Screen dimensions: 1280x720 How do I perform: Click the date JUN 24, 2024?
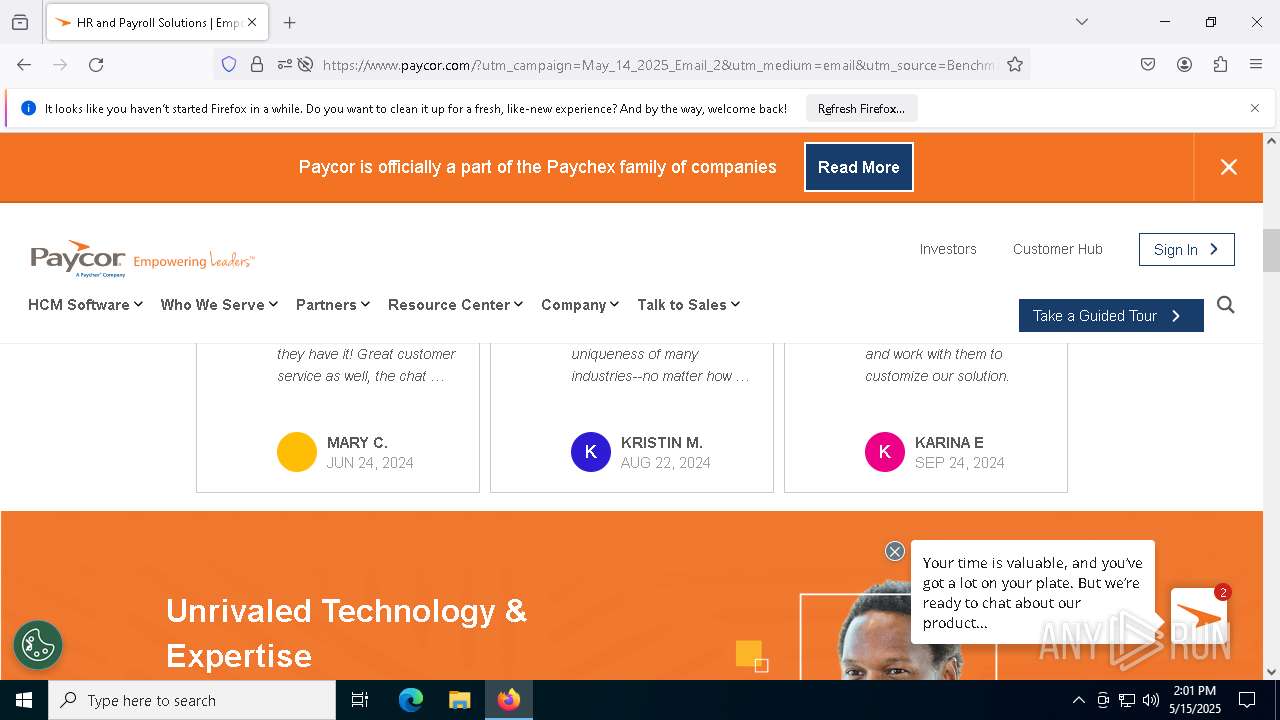tap(369, 463)
